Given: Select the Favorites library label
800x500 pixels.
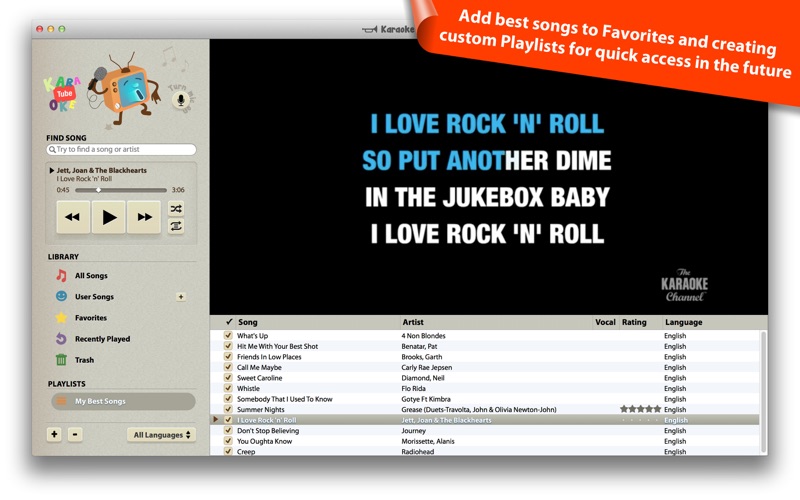Looking at the screenshot, I should coord(91,317).
